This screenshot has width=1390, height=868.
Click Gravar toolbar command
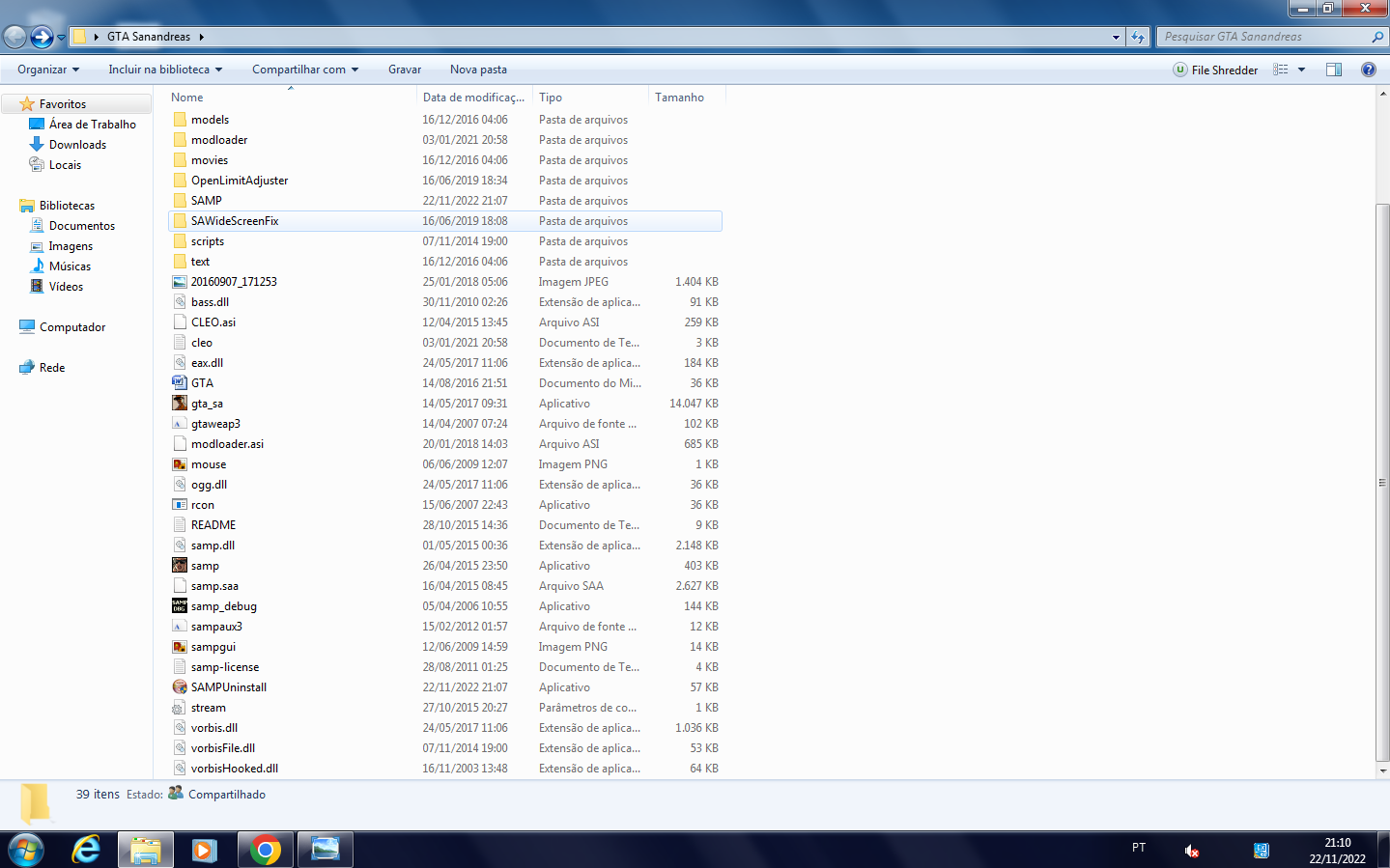pyautogui.click(x=405, y=70)
